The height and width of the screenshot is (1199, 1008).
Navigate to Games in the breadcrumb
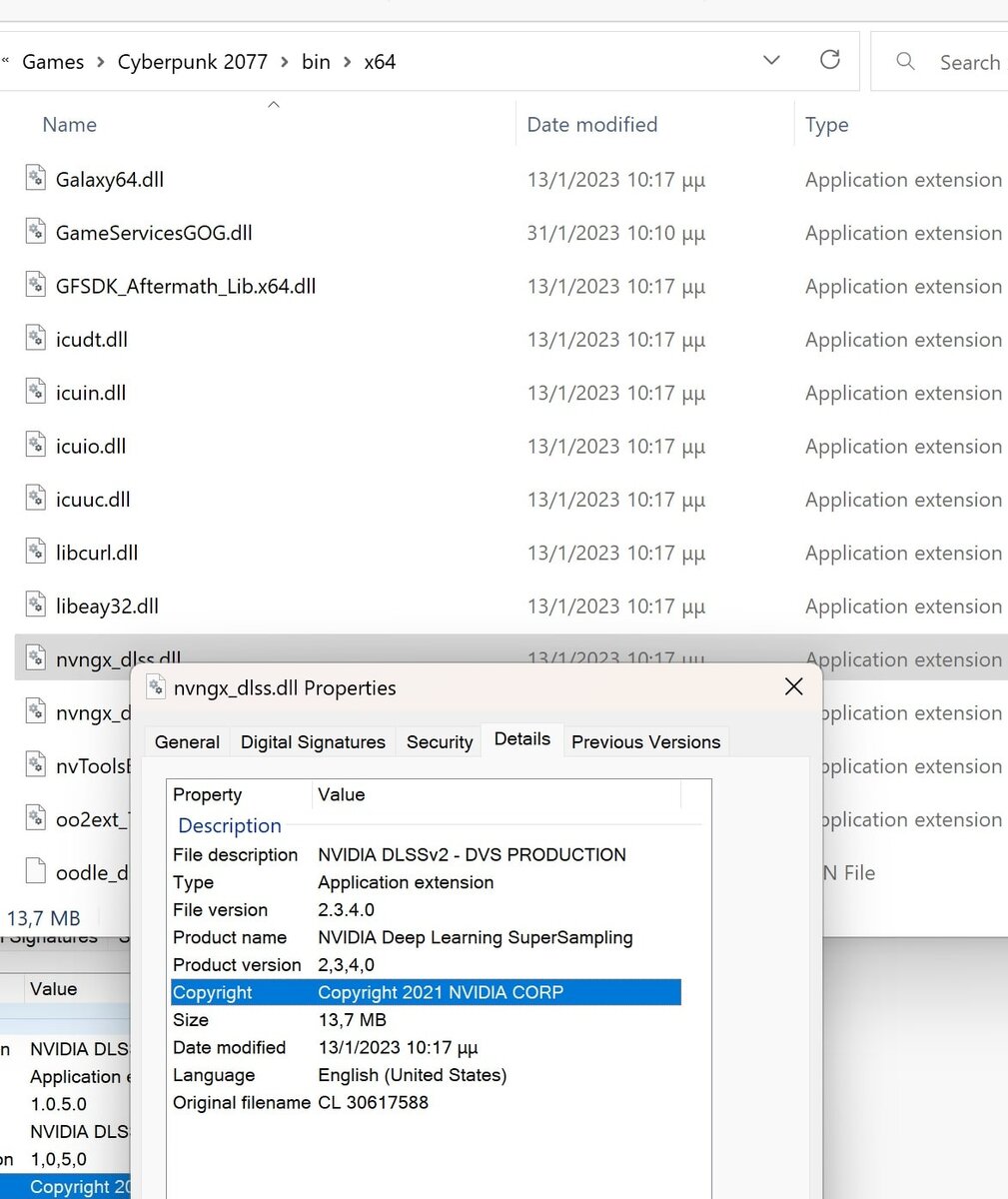click(53, 62)
